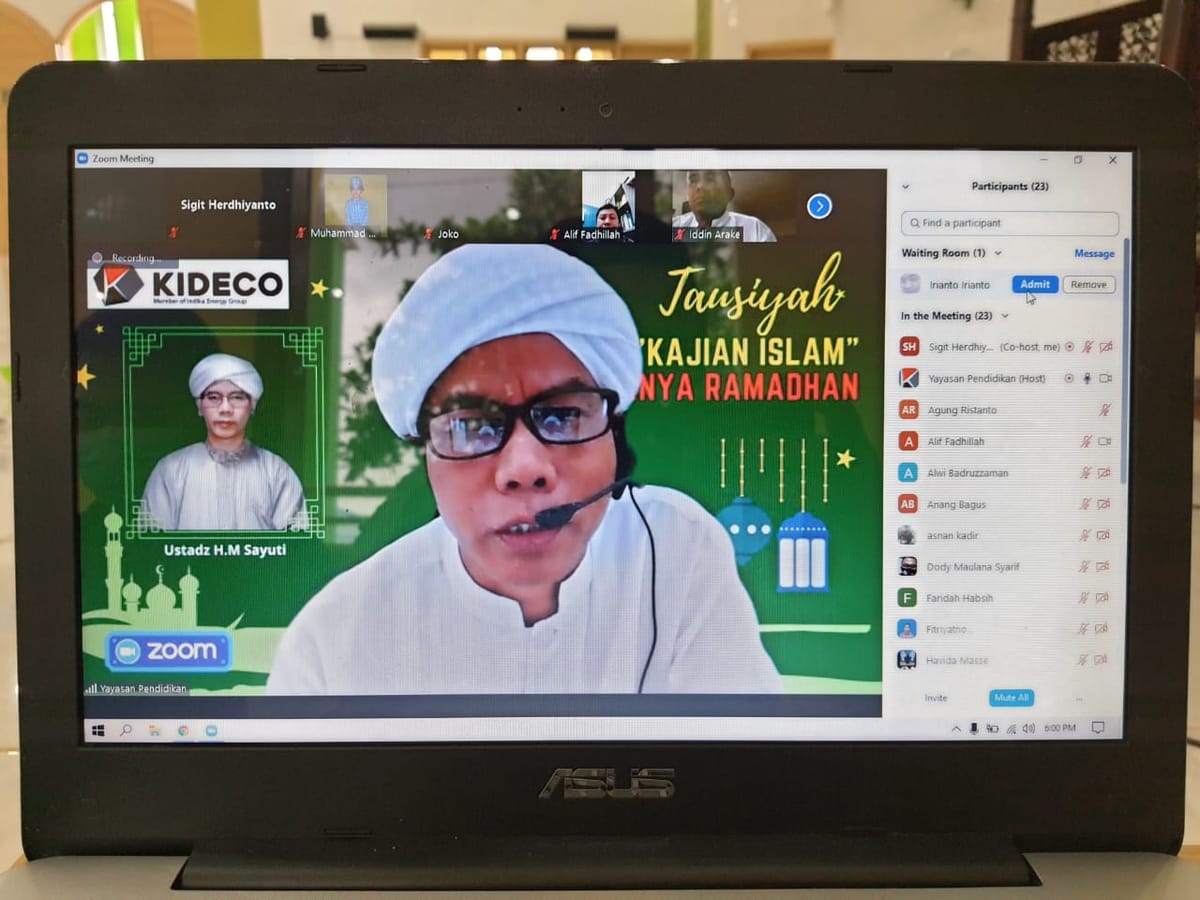Click the co-host indicator dot beside Sigit Herdhiy...
Image resolution: width=1200 pixels, height=900 pixels.
1069,347
